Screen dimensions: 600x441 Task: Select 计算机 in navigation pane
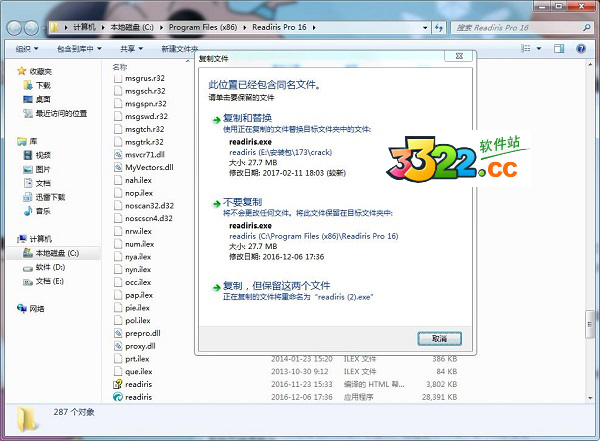coord(34,239)
